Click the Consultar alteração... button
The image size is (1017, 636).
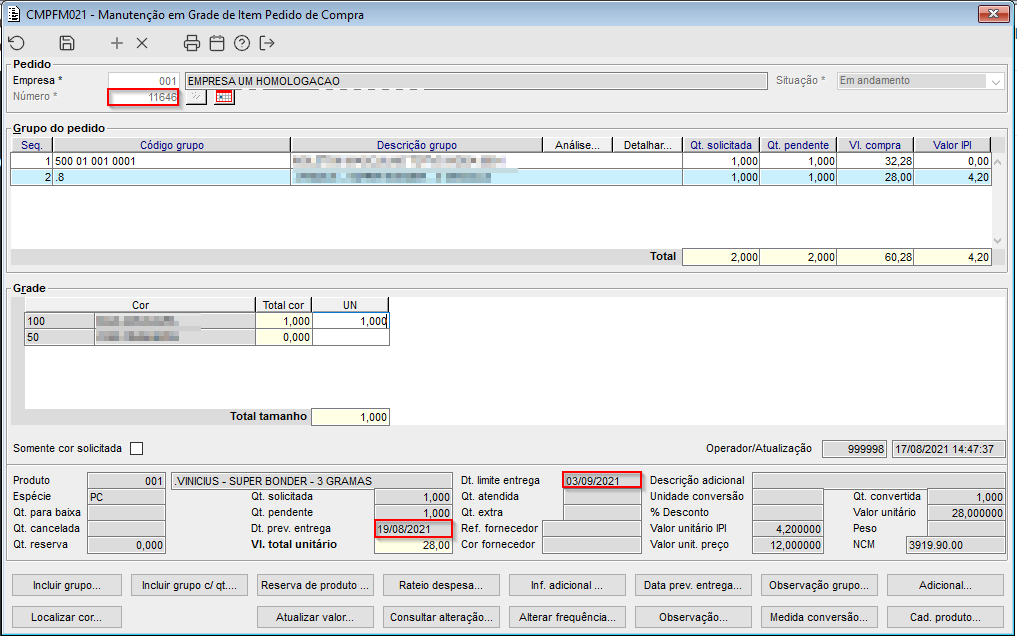pyautogui.click(x=441, y=617)
